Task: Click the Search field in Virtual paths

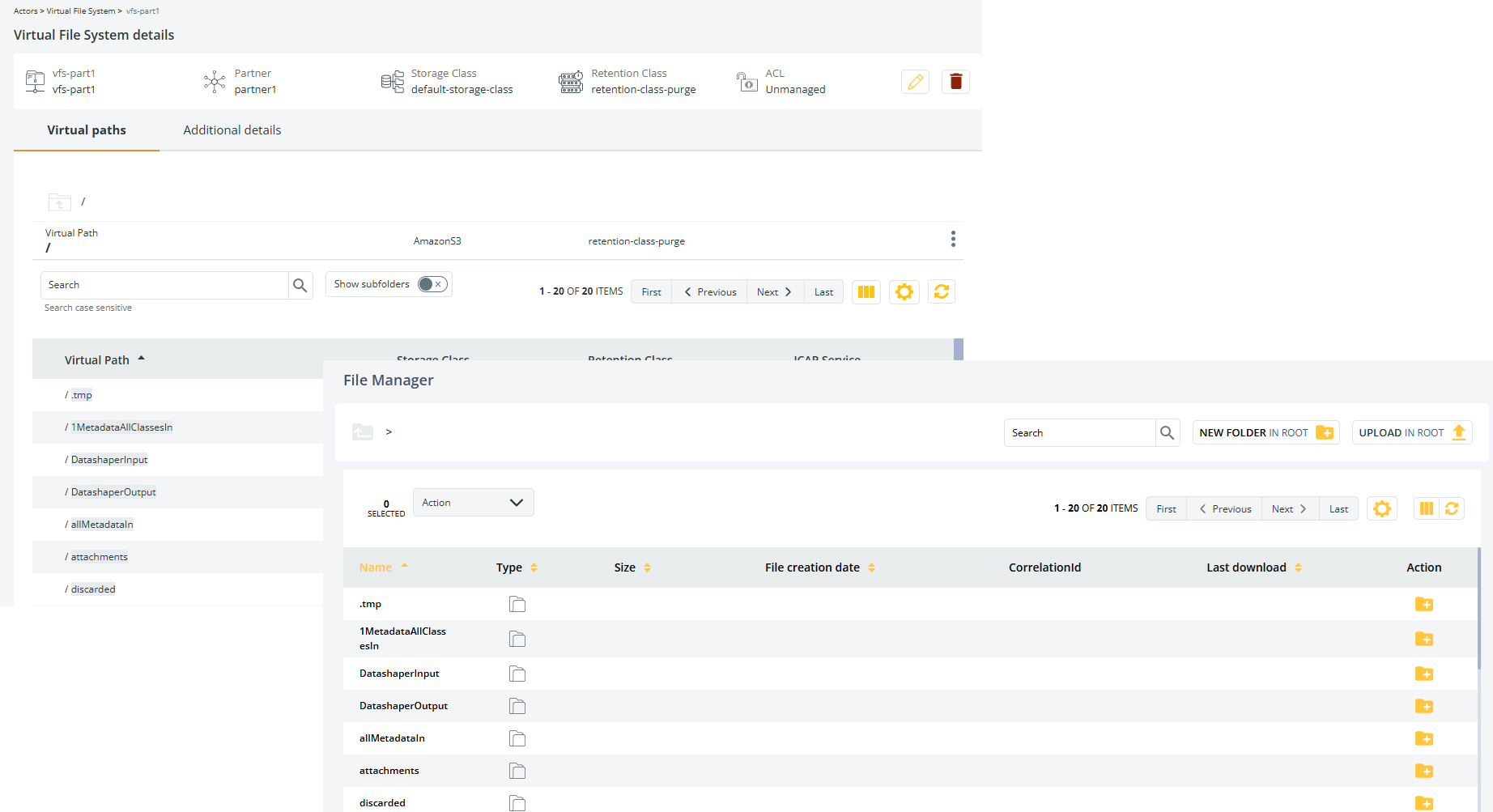Action: (x=165, y=285)
